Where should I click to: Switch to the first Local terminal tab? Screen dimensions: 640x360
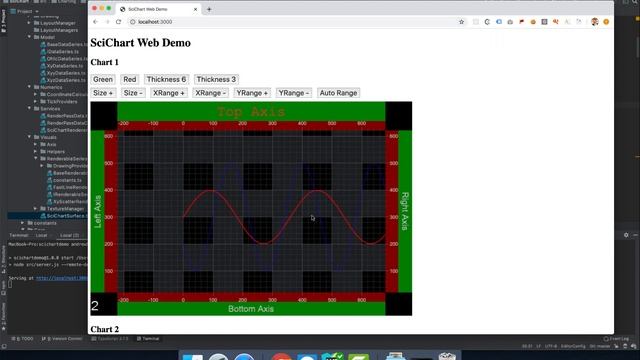point(41,236)
